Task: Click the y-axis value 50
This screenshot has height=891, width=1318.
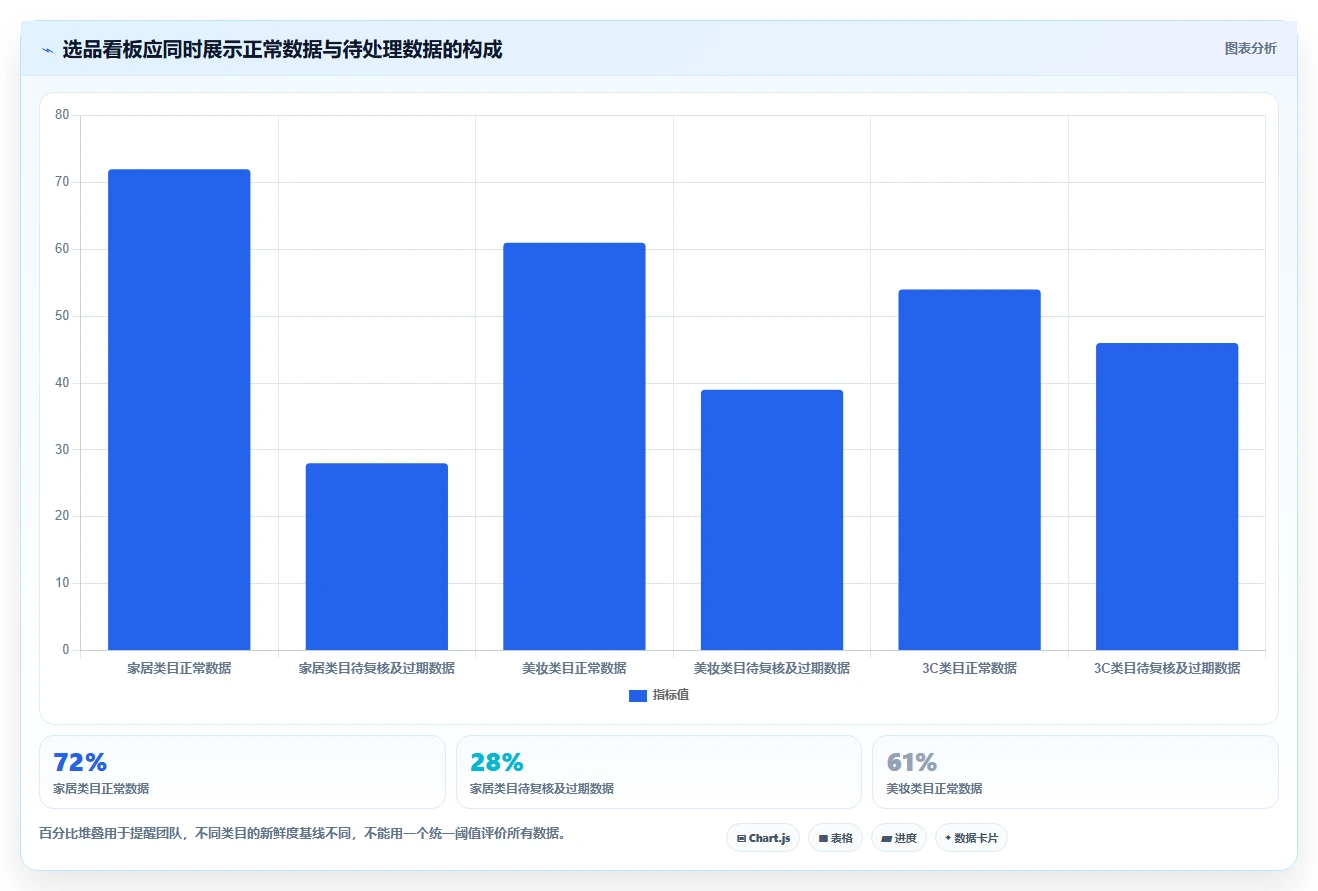Action: tap(62, 316)
